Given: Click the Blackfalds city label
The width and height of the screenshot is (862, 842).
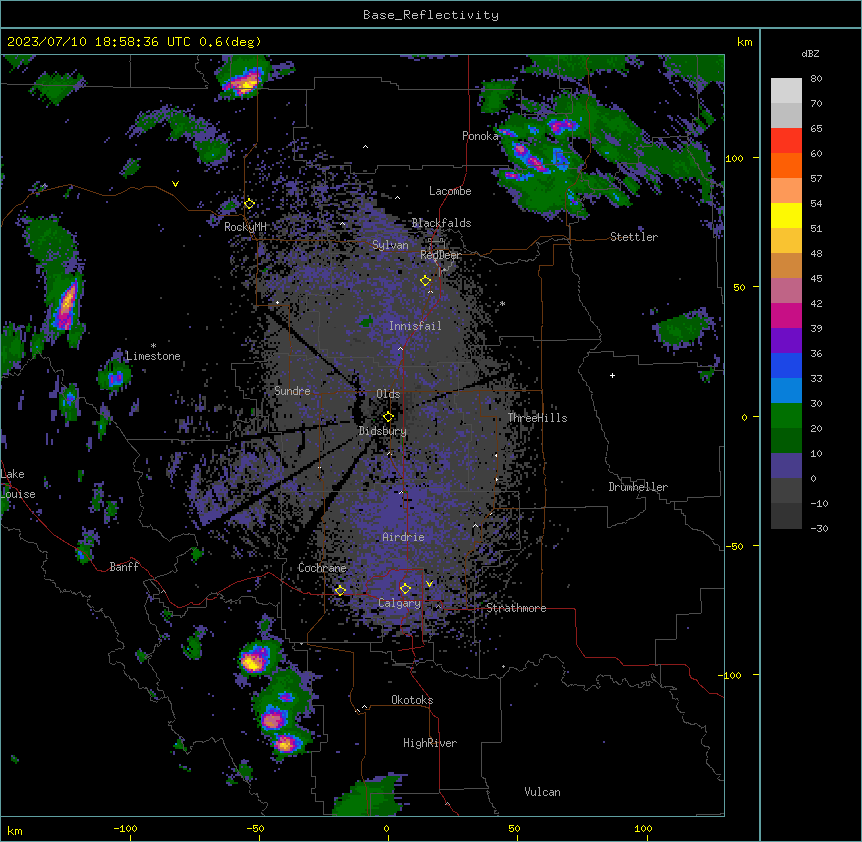Looking at the screenshot, I should click(441, 223).
